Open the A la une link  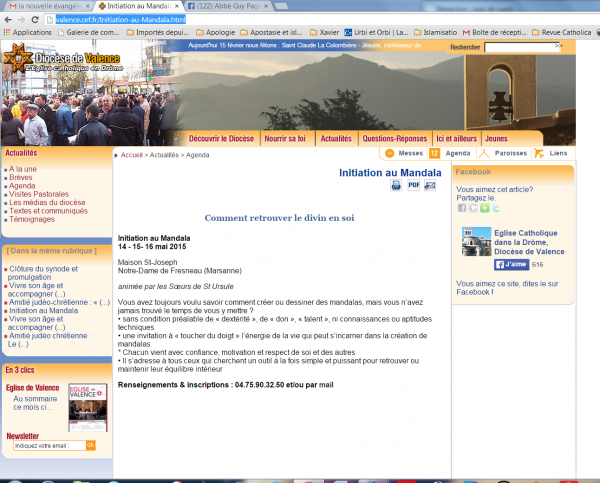(23, 169)
